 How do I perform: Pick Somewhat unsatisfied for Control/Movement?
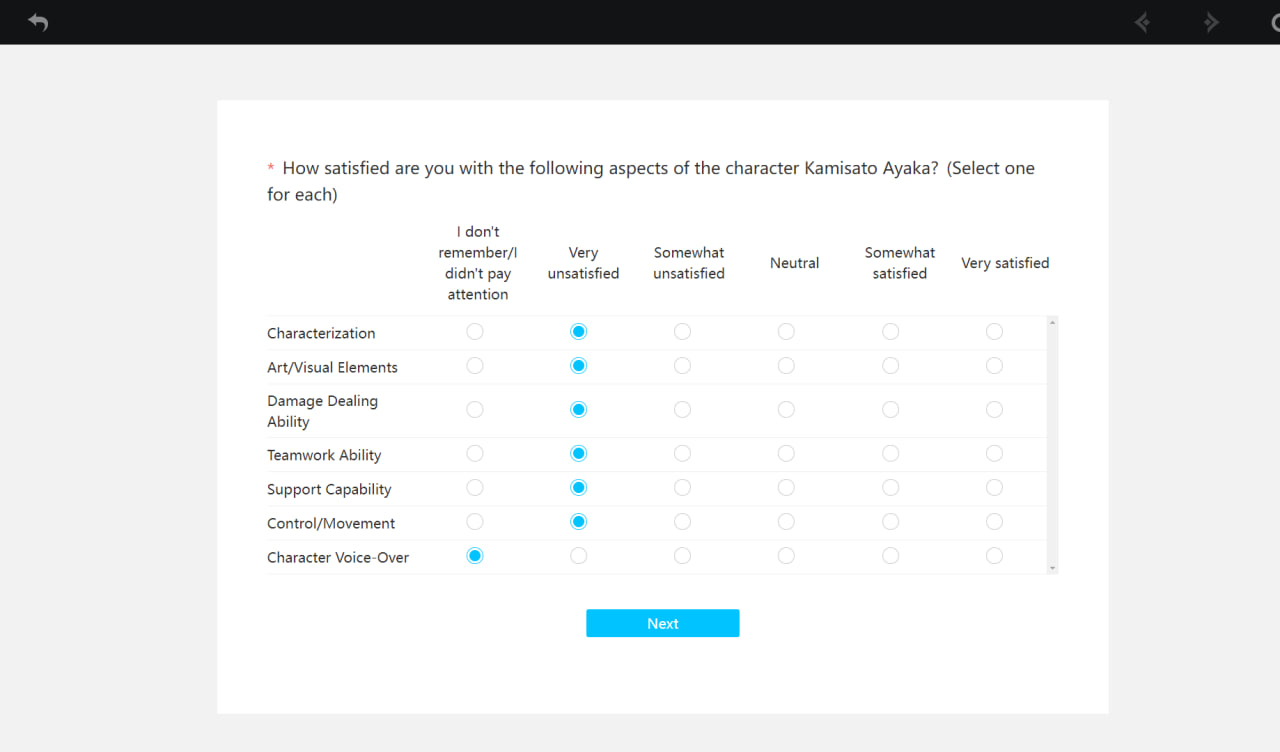682,522
